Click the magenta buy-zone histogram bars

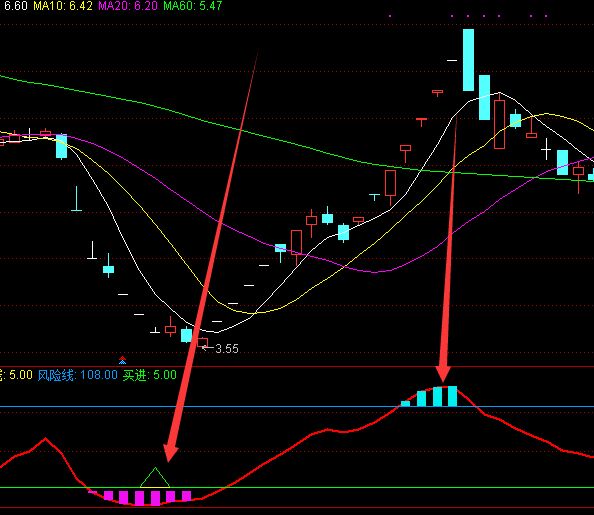point(140,498)
